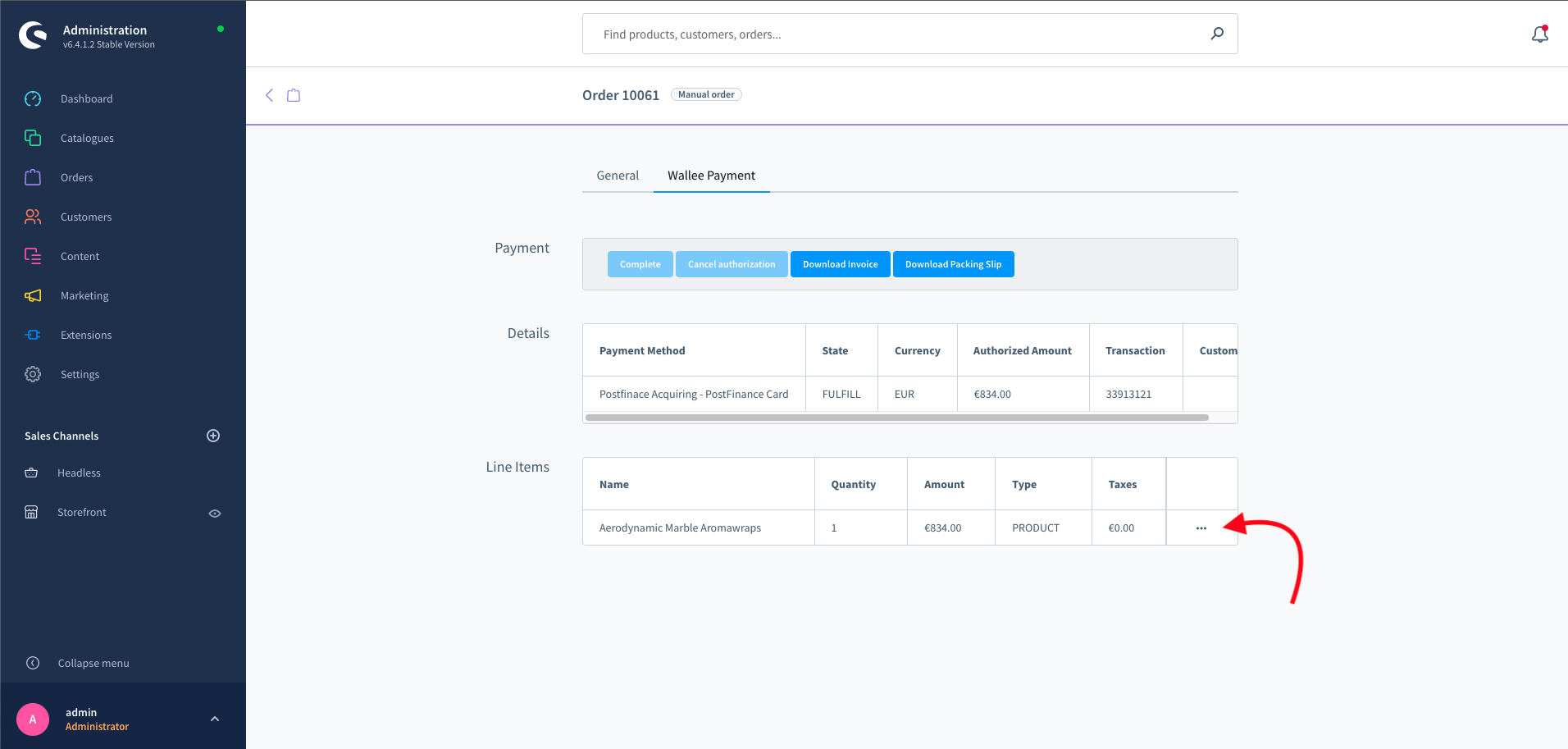Click the notification bell icon

[x=1539, y=34]
